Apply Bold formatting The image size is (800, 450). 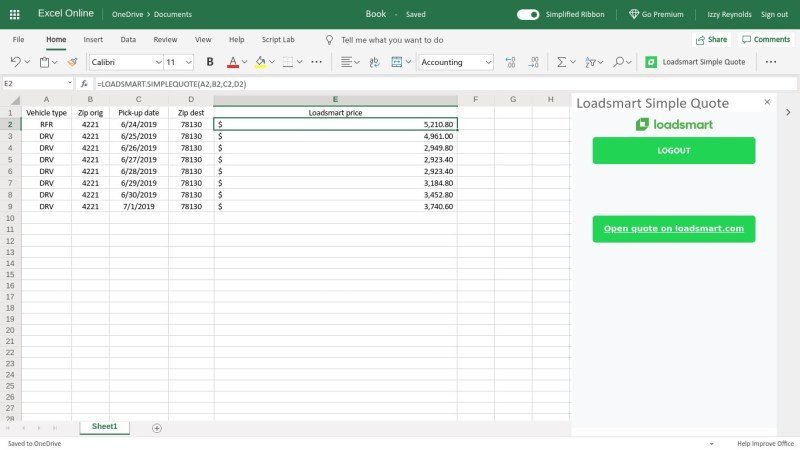click(210, 62)
